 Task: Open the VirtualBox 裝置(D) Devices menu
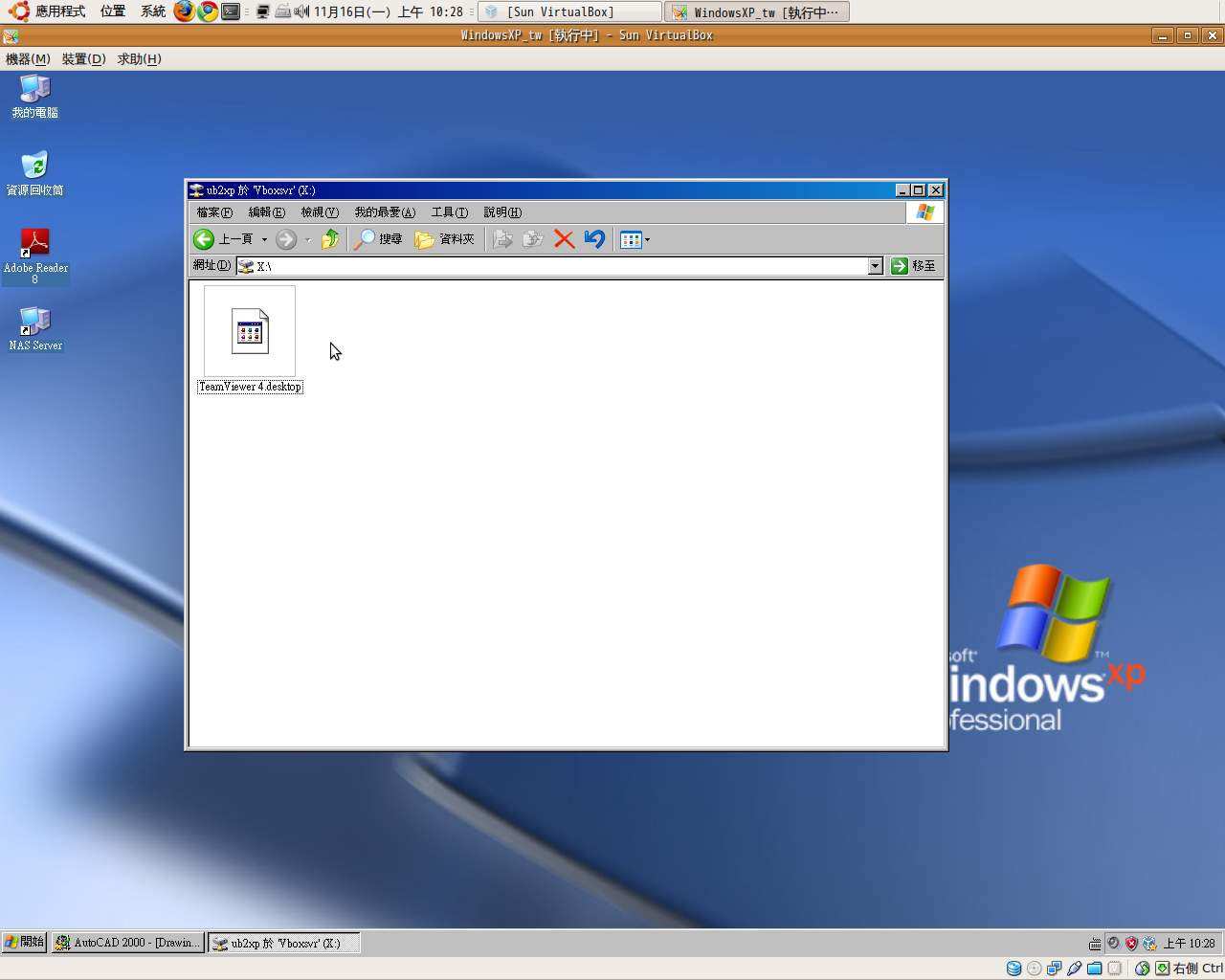[x=84, y=59]
